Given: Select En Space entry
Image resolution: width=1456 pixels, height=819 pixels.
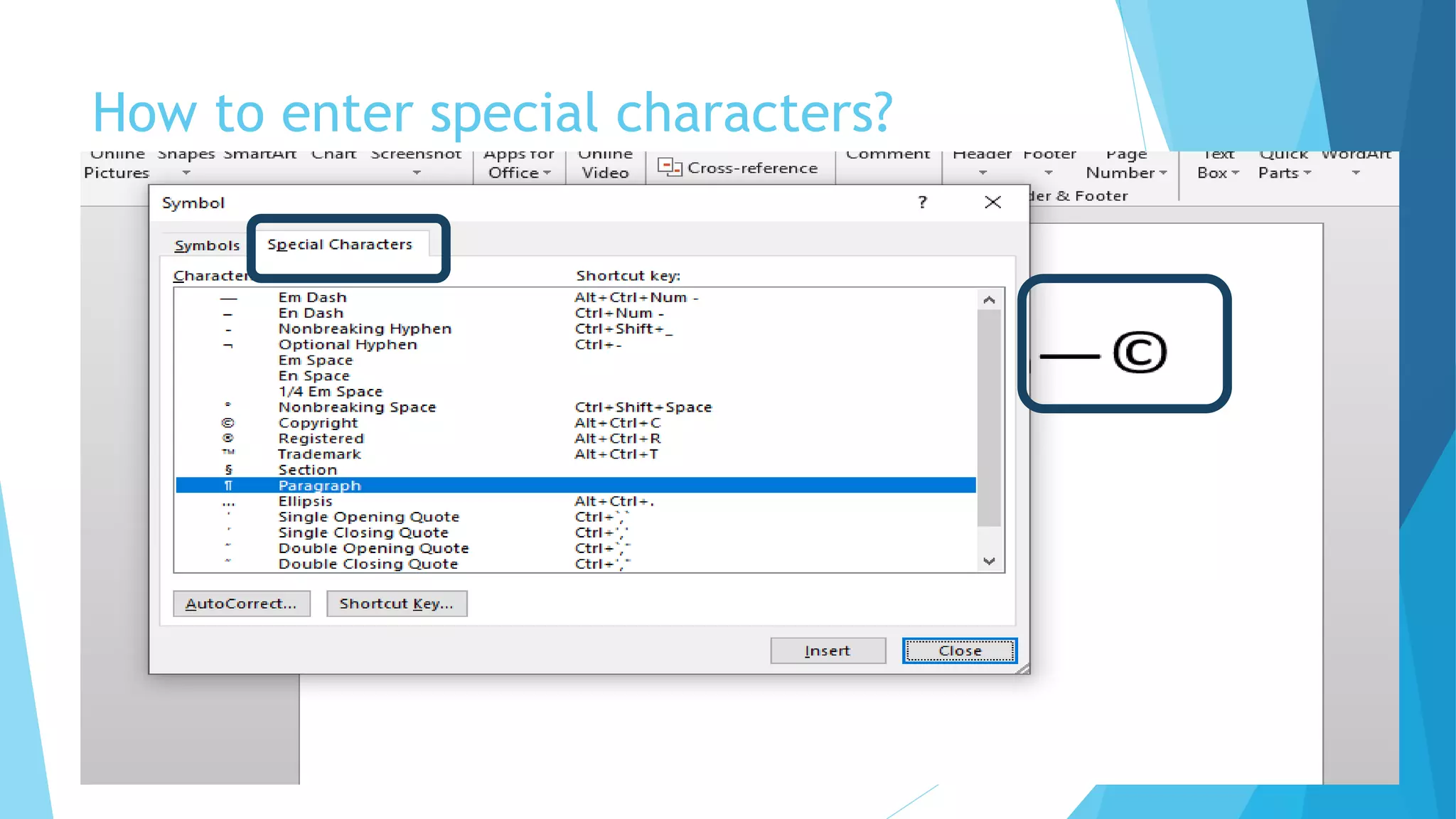Looking at the screenshot, I should (x=576, y=375).
